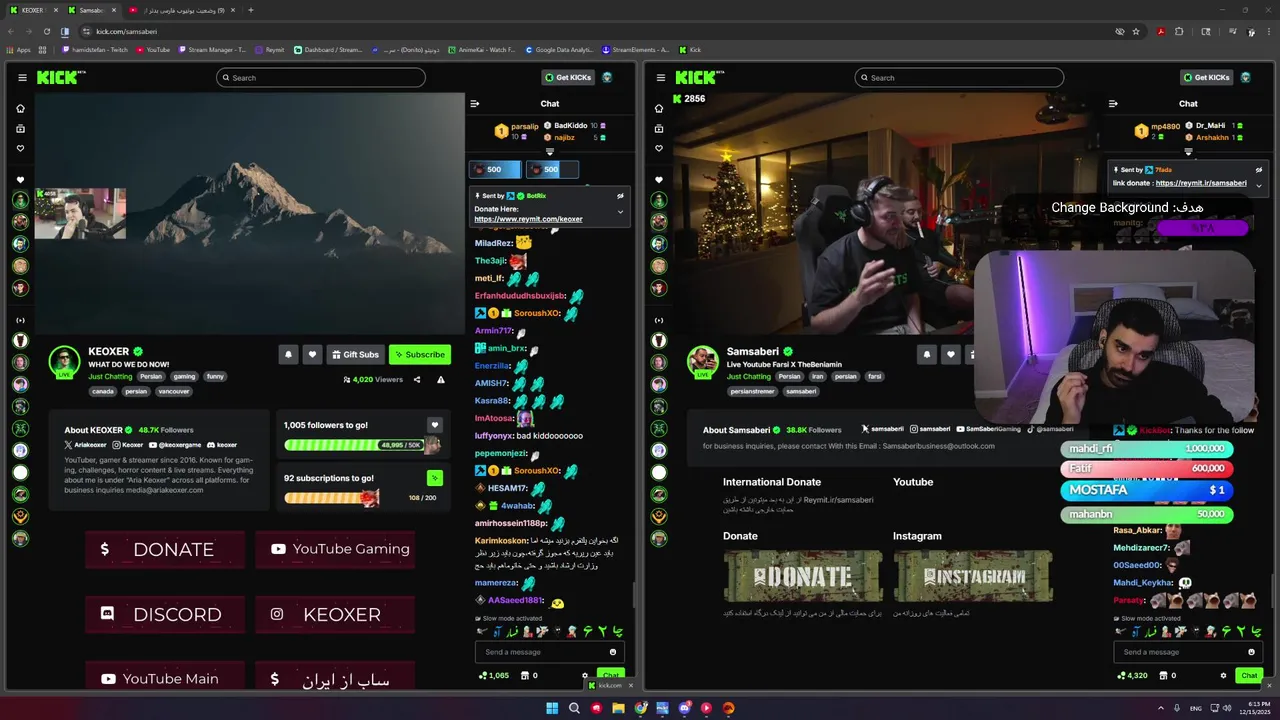Bookmark this page with star icon
The height and width of the screenshot is (720, 1280).
pos(1136,31)
